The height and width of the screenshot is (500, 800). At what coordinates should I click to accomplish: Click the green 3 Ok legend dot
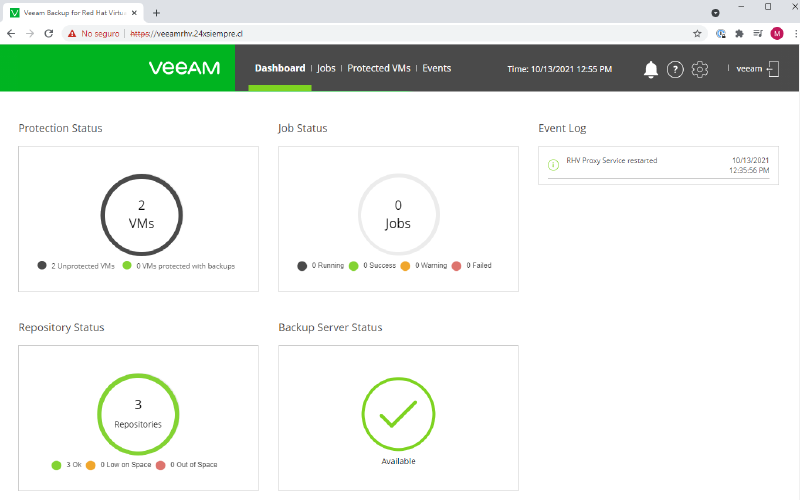[x=57, y=465]
